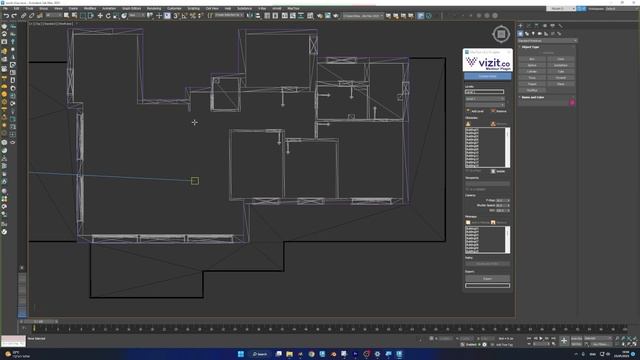Click the Sphere primitive button
This screenshot has width=640, height=360.
(532, 65)
